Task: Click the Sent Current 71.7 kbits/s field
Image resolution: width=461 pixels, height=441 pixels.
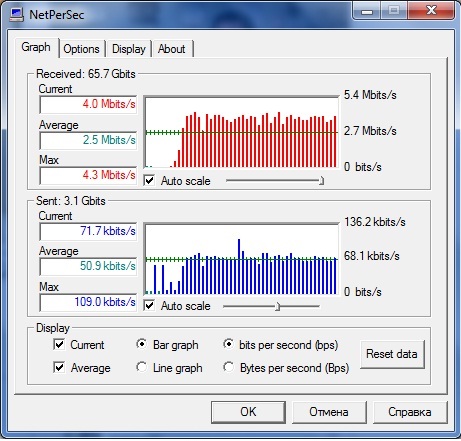Action: point(88,231)
